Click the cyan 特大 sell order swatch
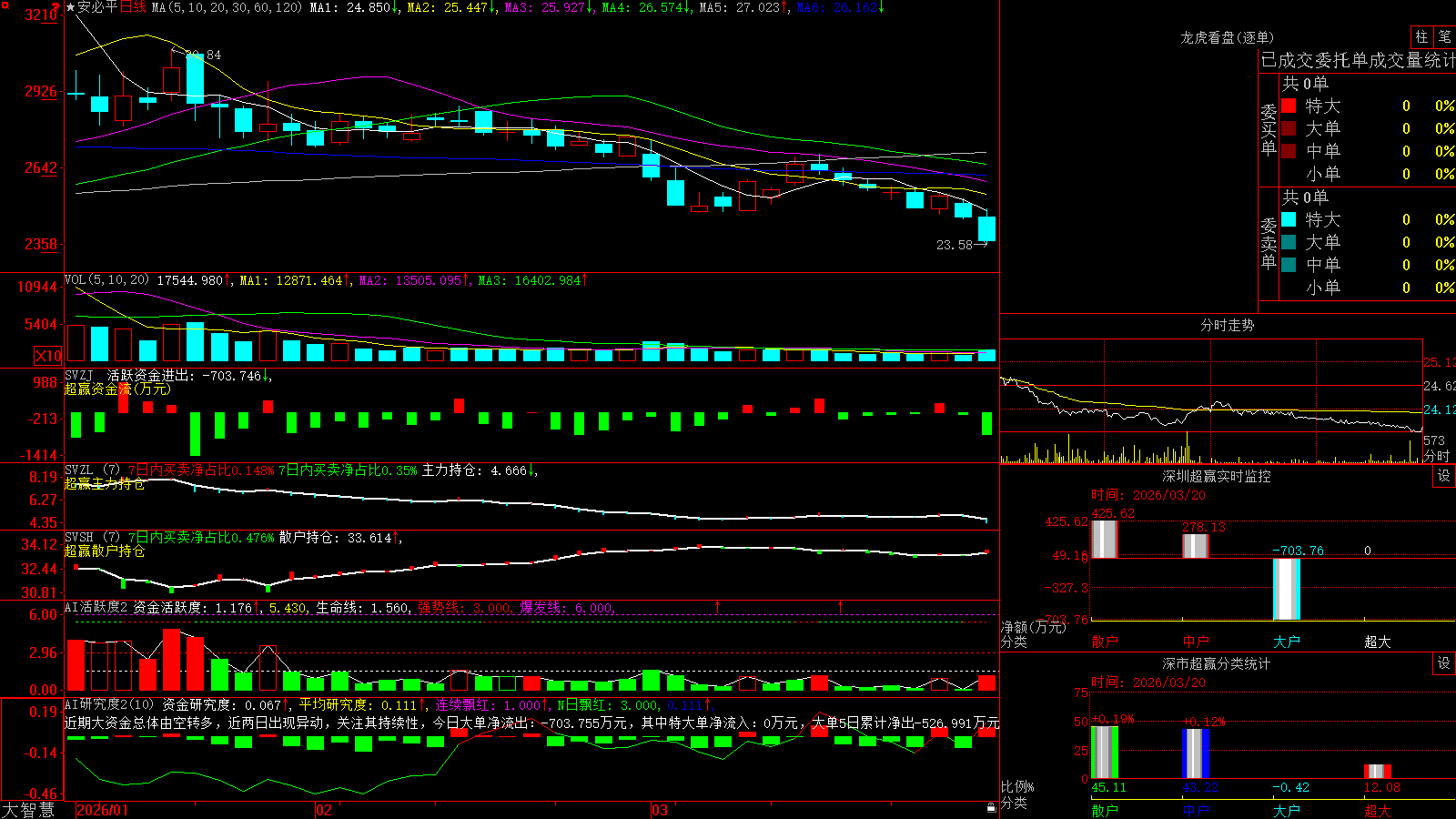1456x819 pixels. click(x=1289, y=219)
